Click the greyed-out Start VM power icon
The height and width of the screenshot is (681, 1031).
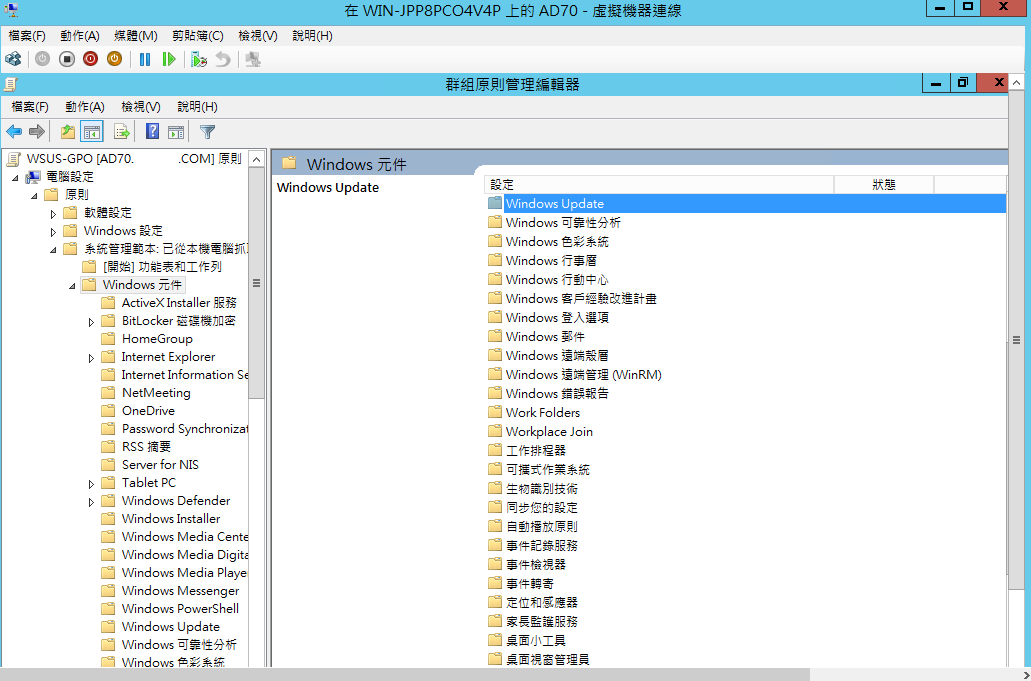pos(43,59)
